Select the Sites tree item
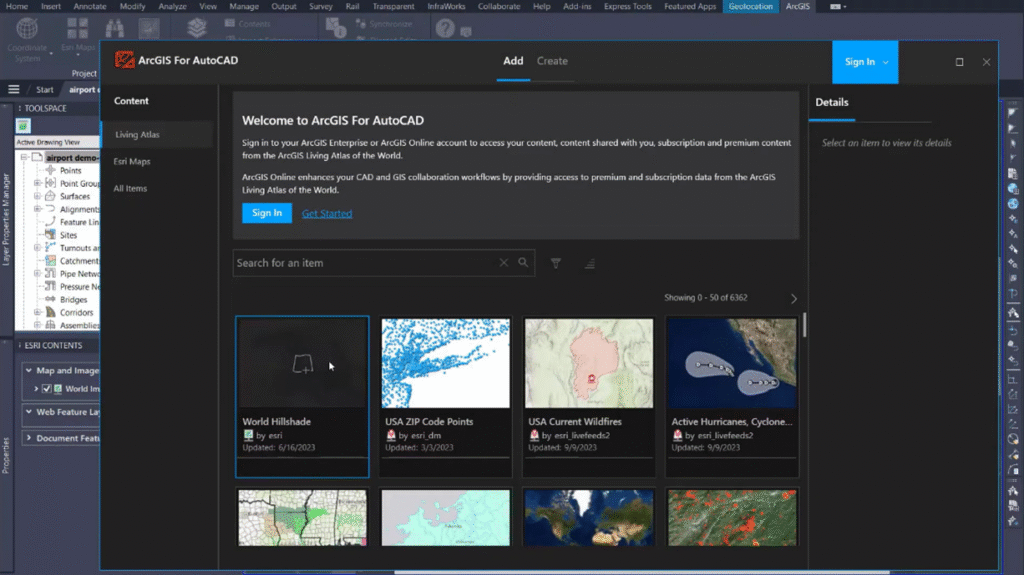Image resolution: width=1024 pixels, height=575 pixels. (68, 235)
